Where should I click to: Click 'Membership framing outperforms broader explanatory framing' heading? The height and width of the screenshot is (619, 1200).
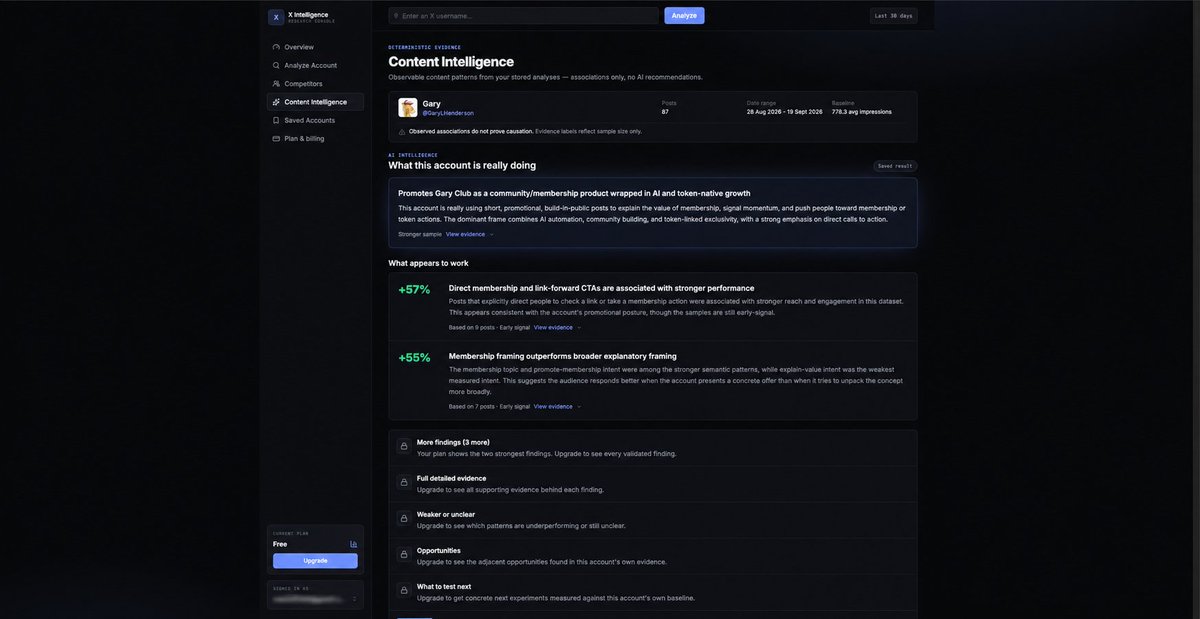(563, 356)
